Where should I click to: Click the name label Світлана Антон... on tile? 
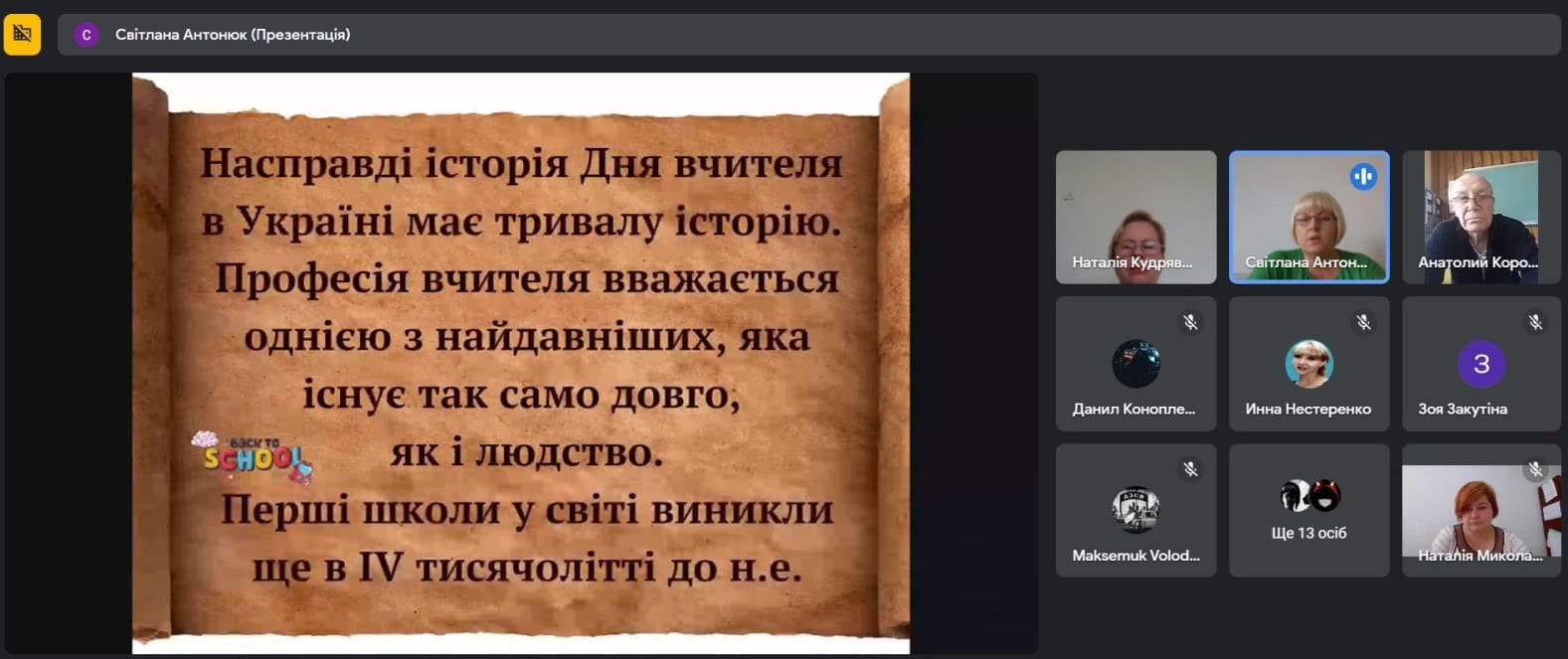[1307, 262]
